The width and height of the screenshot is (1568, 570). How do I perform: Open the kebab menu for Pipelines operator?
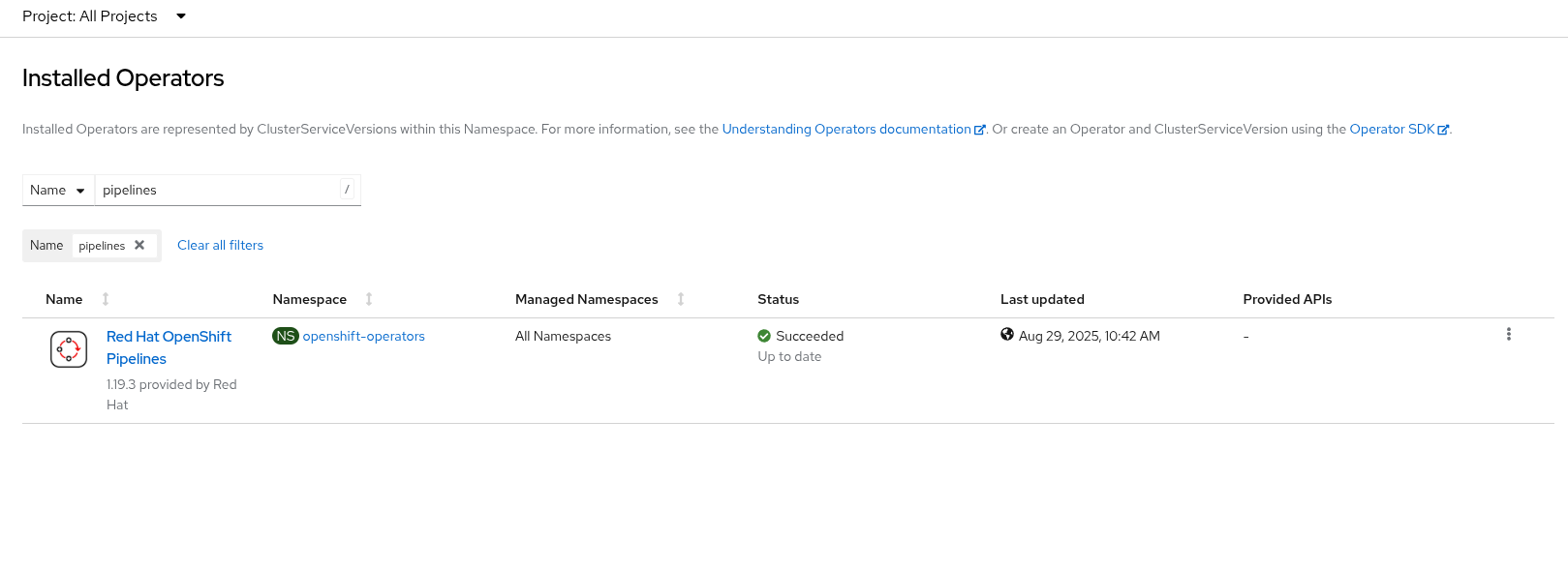[x=1508, y=335]
